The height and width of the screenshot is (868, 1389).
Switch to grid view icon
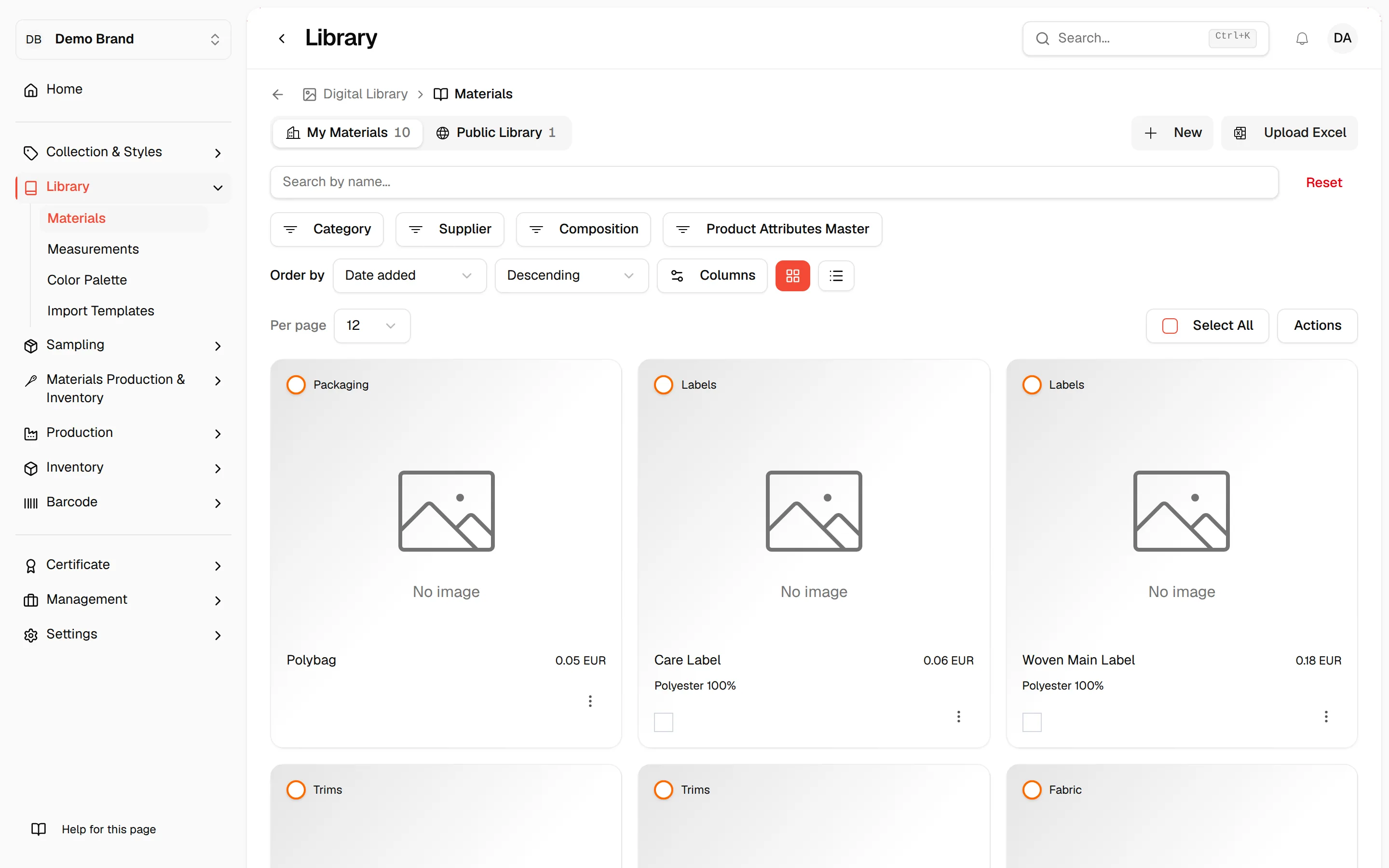point(793,275)
